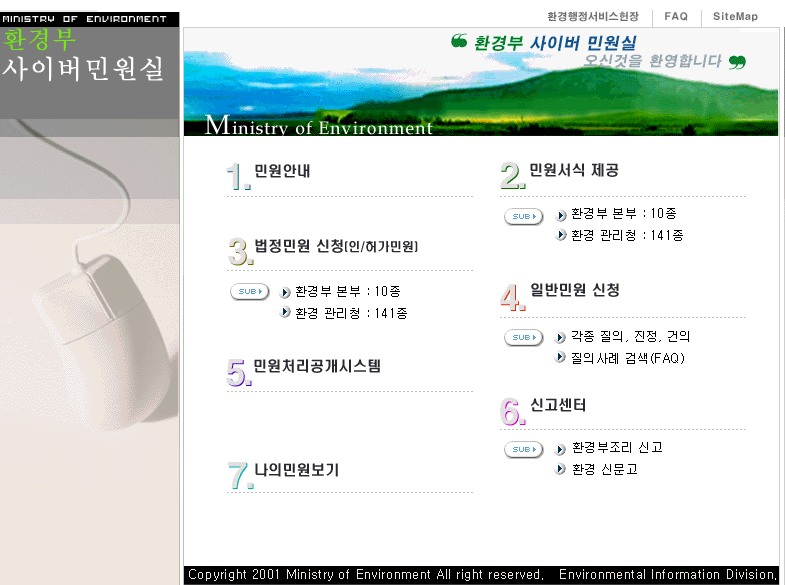The height and width of the screenshot is (585, 785).
Task: Click the Ministry of Environment banner image
Action: pos(481,82)
